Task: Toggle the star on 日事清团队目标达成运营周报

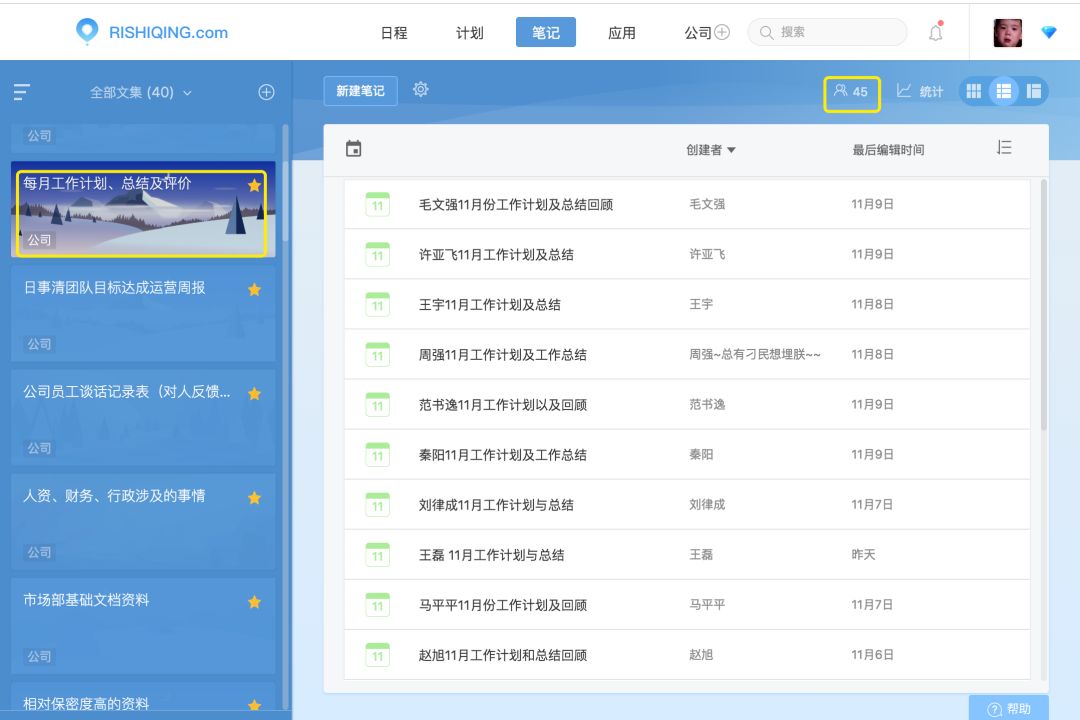Action: 254,289
